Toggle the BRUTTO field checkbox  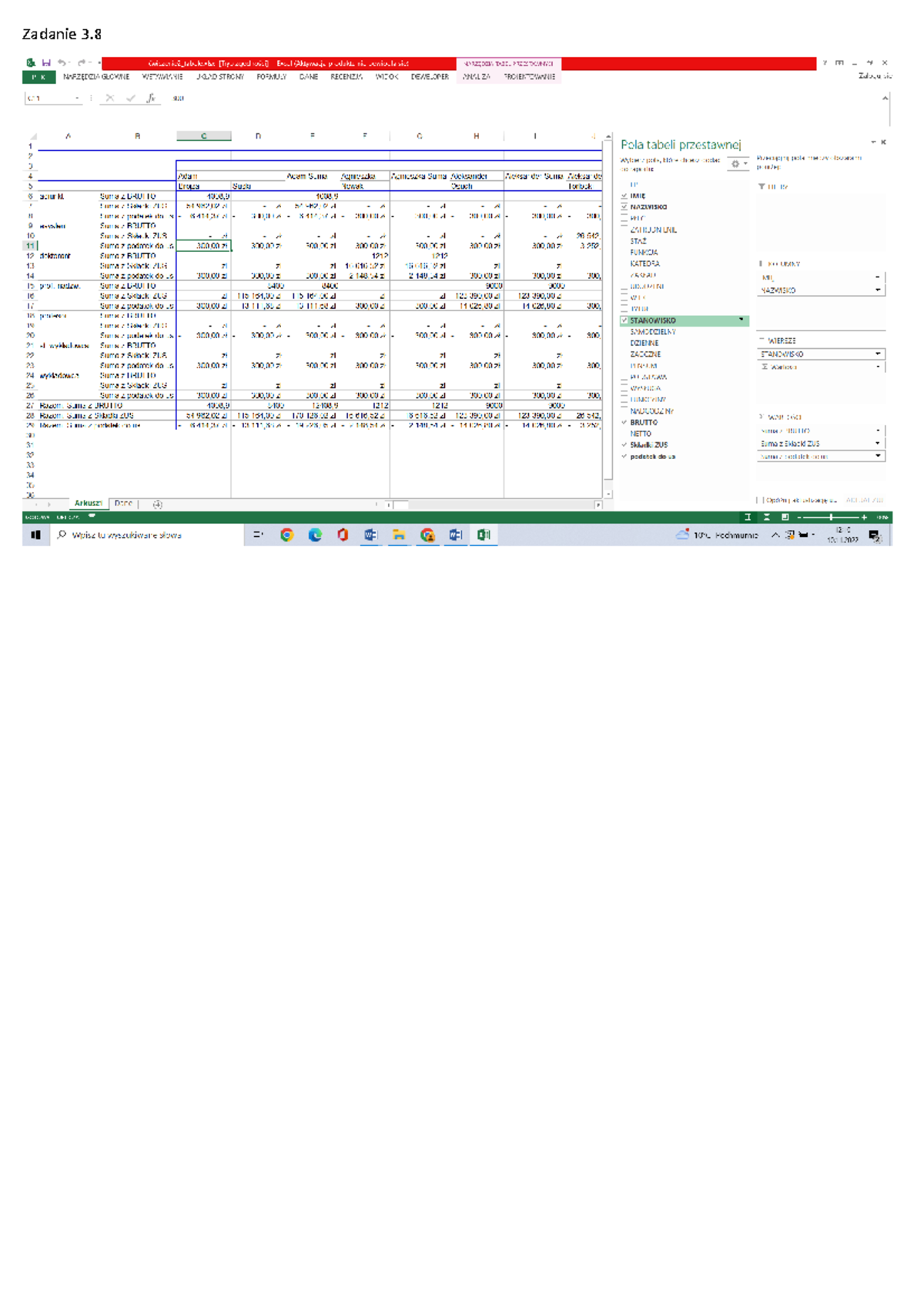(624, 423)
